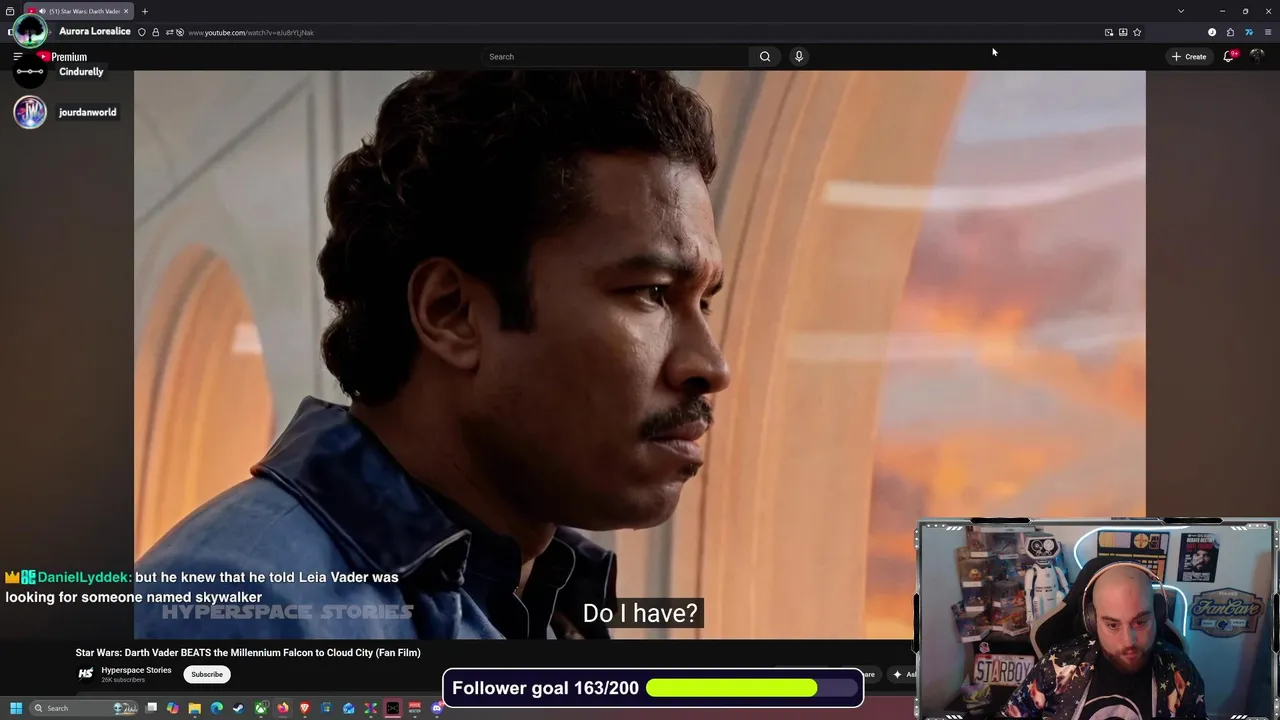Open Microsoft Edge from the taskbar

pyautogui.click(x=217, y=708)
